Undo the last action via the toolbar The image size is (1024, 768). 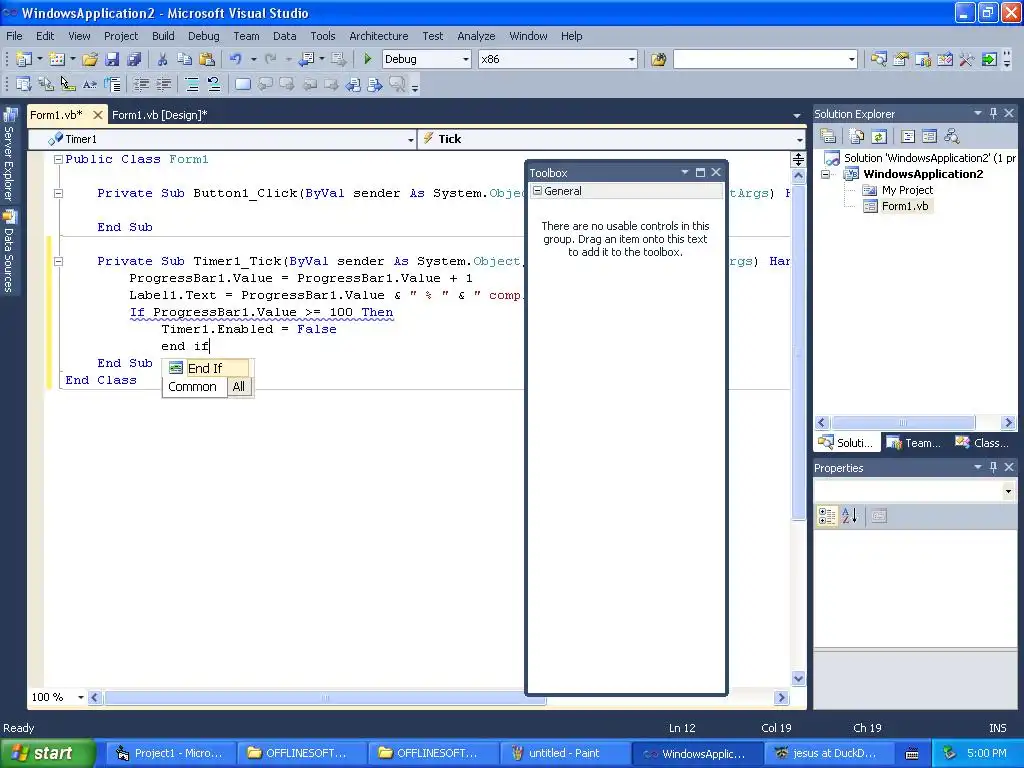coord(235,59)
